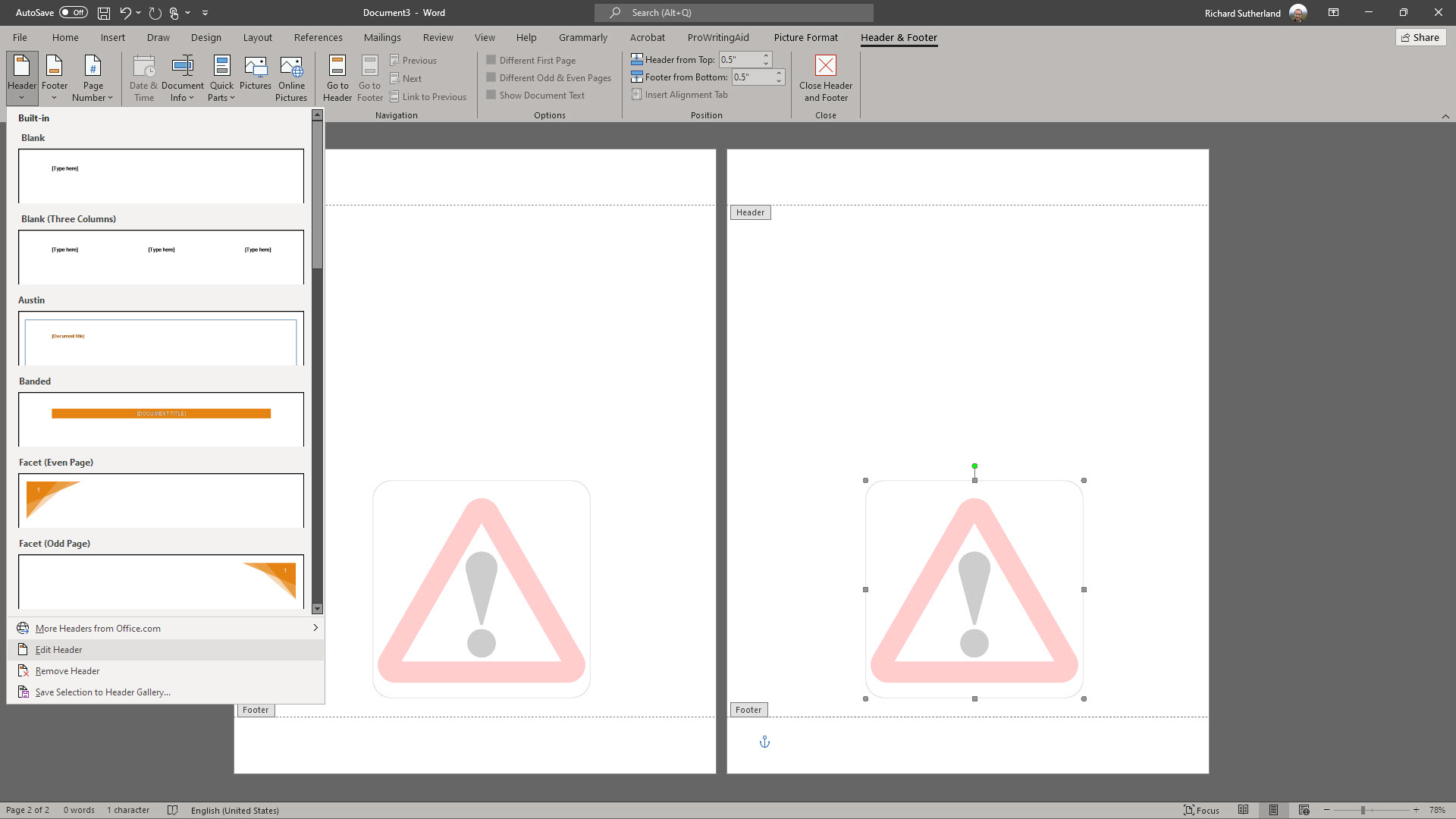Viewport: 1456px width, 819px height.
Task: Click the Document Info icon
Action: [183, 78]
